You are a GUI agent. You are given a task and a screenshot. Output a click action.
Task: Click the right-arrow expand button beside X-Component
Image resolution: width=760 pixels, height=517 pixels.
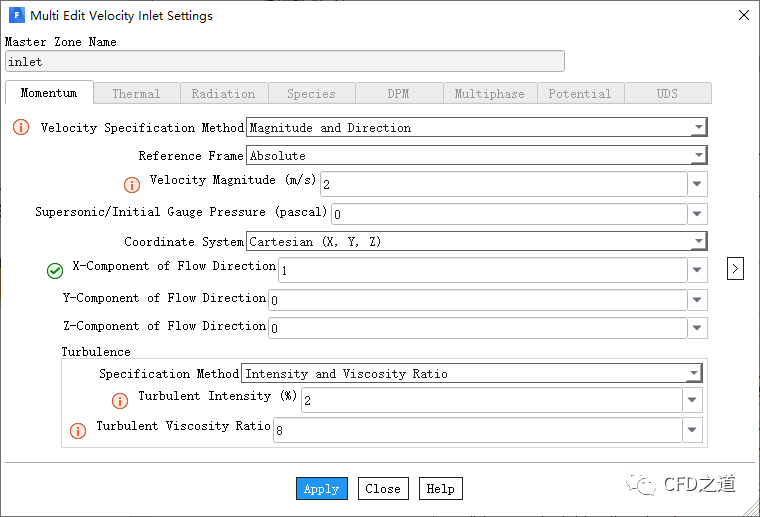pos(735,269)
